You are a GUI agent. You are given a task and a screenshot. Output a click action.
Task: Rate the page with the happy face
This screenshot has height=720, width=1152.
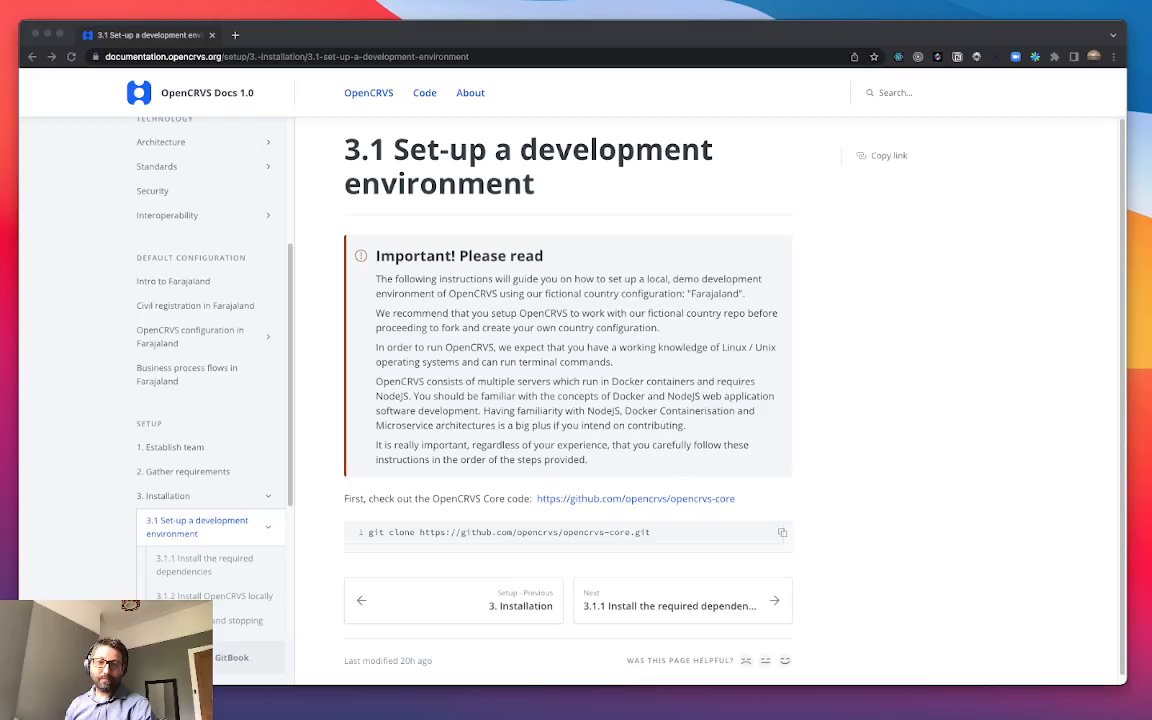tap(785, 660)
